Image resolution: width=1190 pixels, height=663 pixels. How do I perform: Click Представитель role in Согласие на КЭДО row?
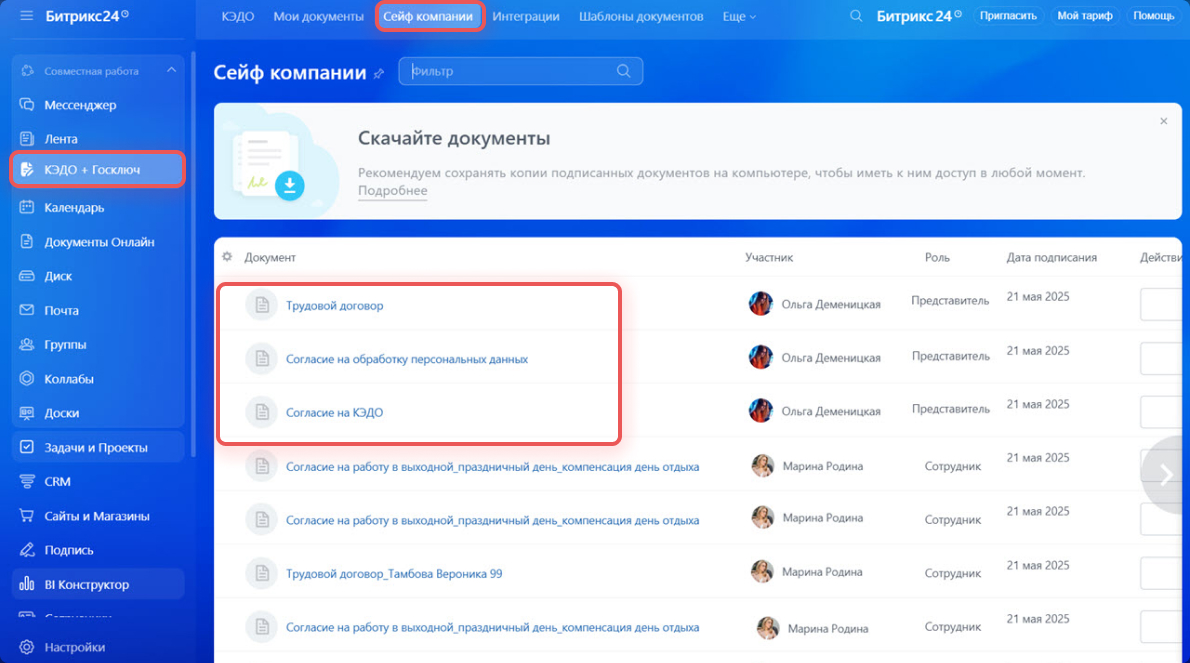coord(951,409)
